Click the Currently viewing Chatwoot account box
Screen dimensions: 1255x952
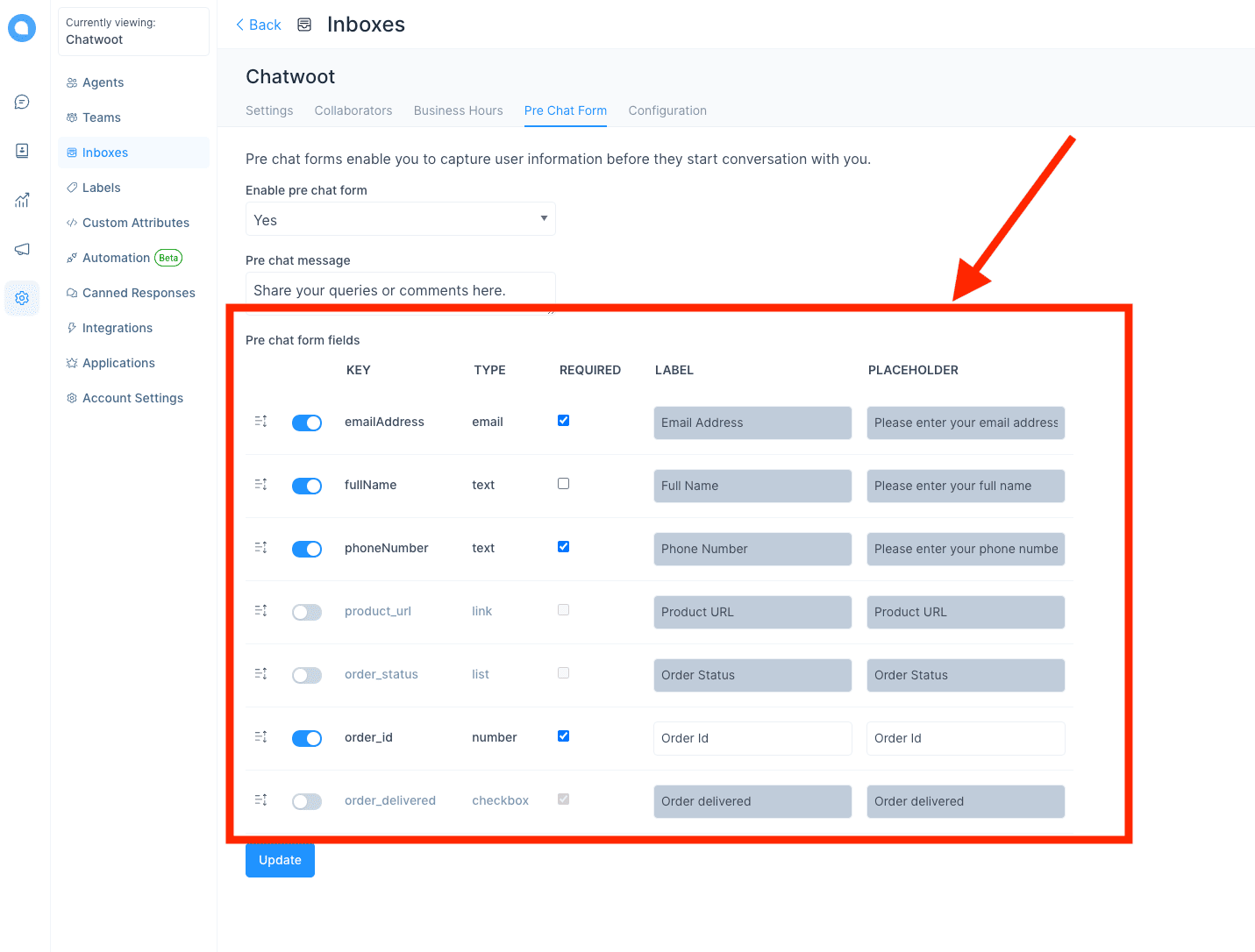pos(133,32)
